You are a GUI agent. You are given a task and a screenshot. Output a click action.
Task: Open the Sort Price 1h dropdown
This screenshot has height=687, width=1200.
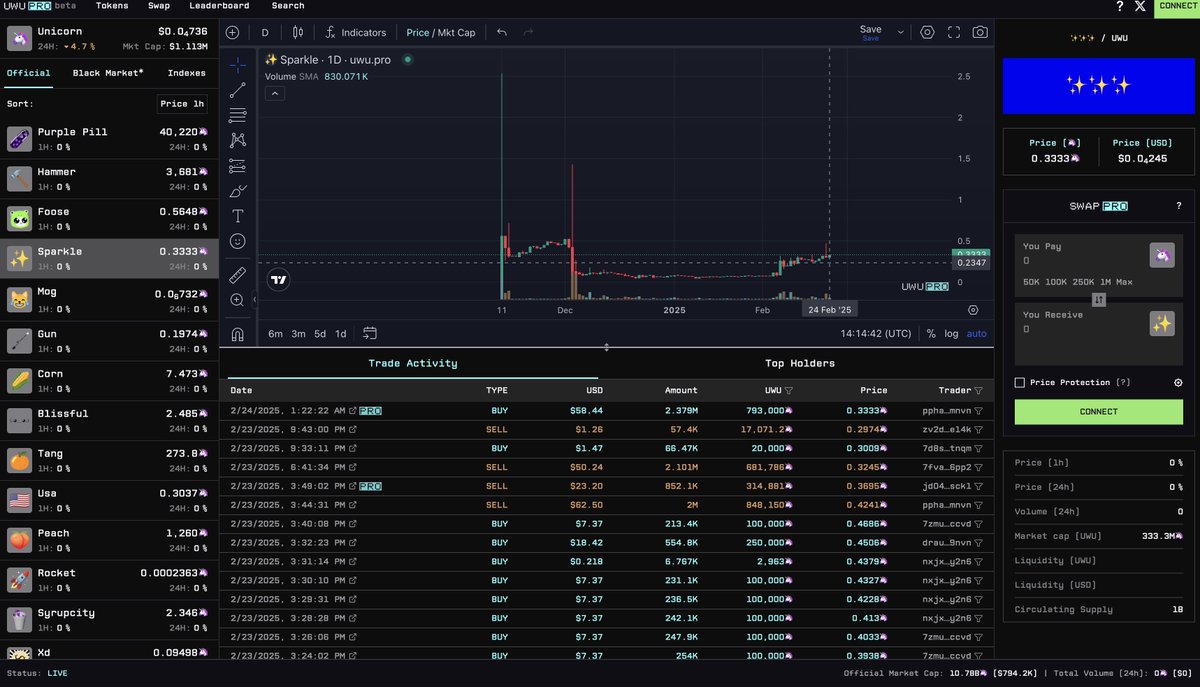tap(182, 104)
